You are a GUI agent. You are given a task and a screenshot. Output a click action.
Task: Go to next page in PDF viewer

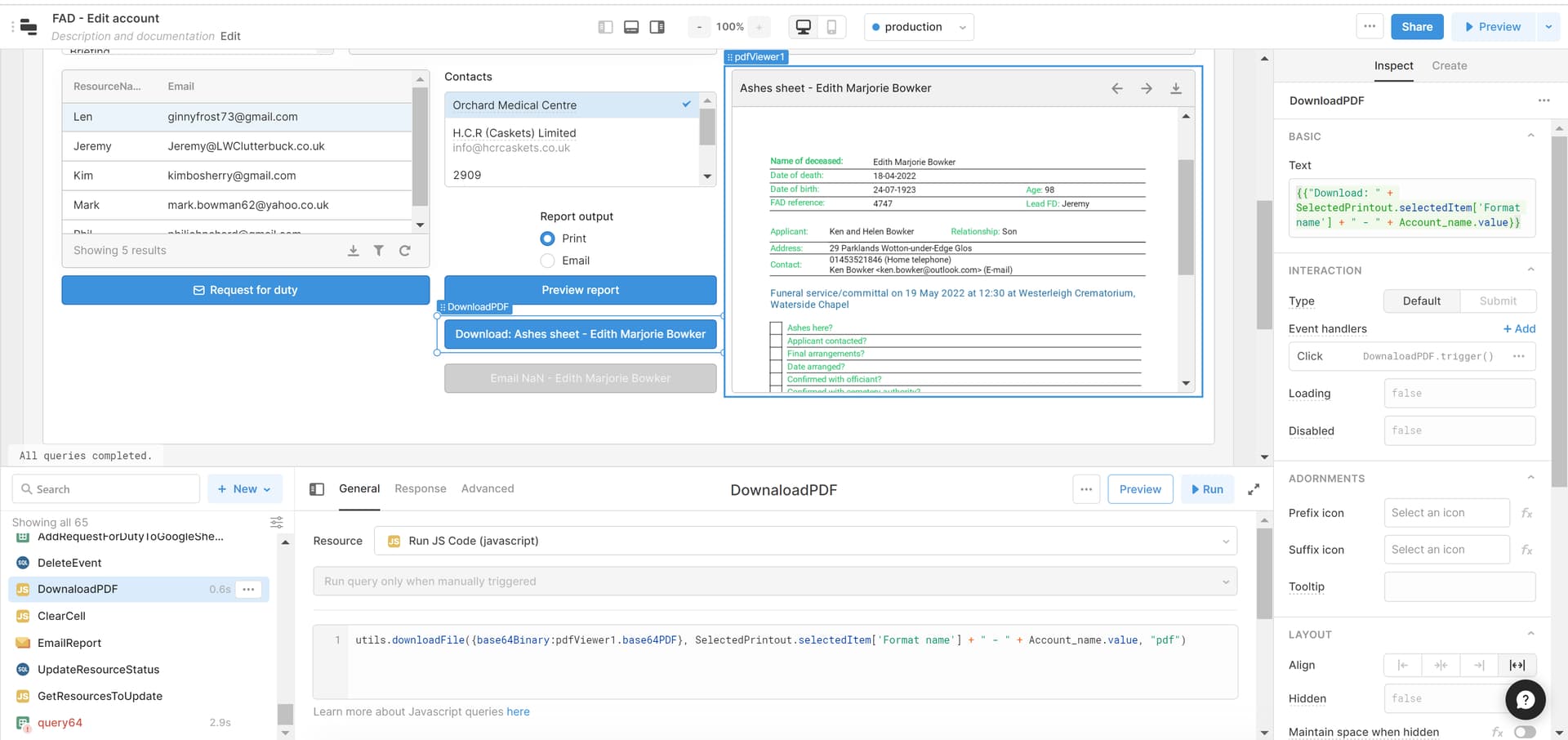(x=1147, y=88)
